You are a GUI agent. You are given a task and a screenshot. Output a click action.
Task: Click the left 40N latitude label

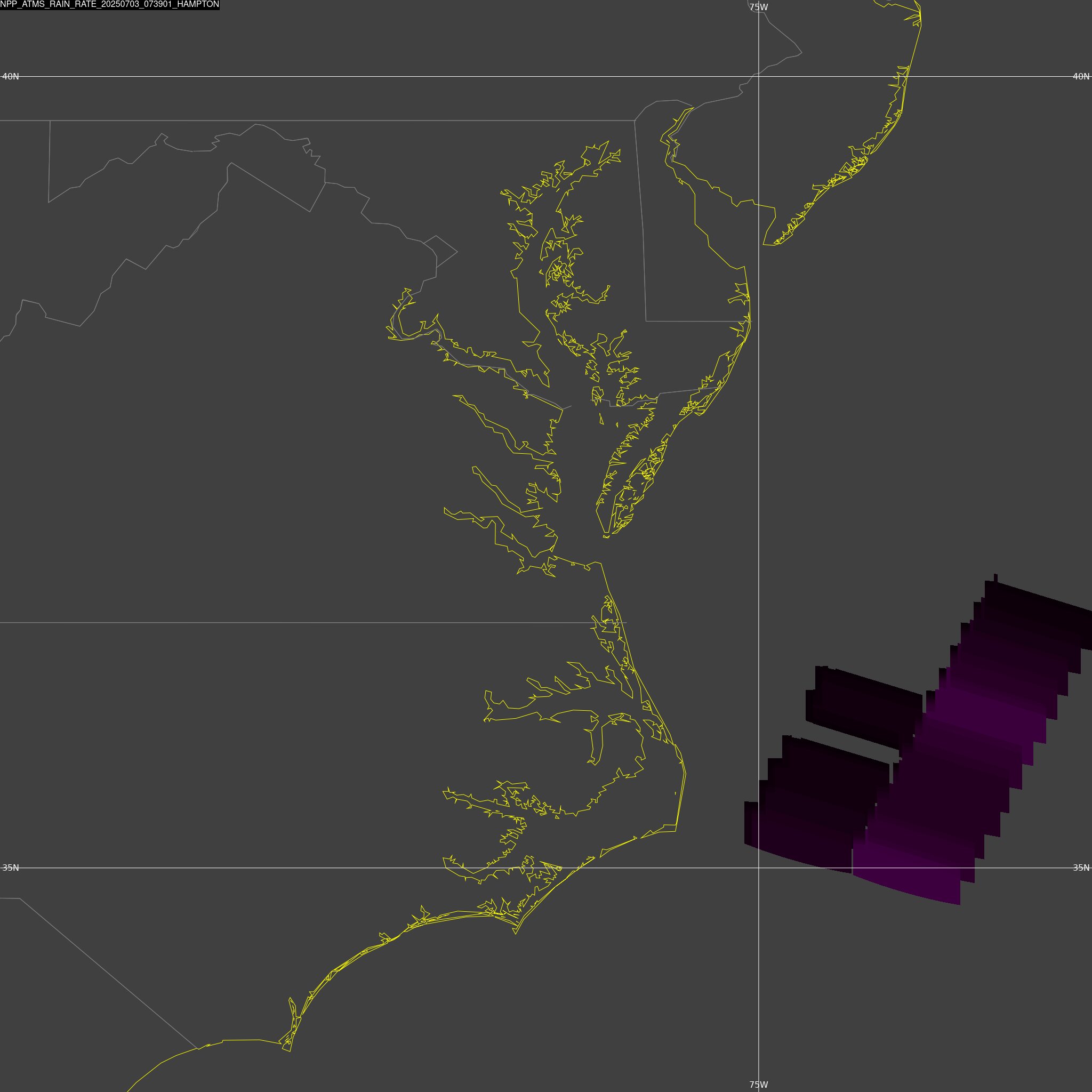point(11,76)
